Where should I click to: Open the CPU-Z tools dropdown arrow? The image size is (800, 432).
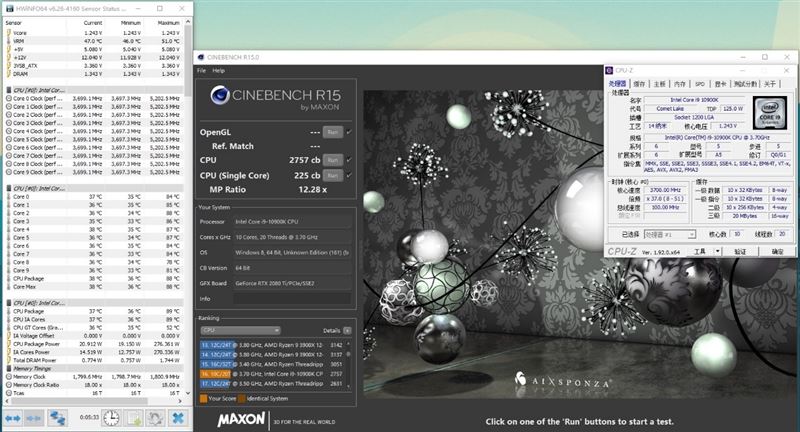point(717,251)
